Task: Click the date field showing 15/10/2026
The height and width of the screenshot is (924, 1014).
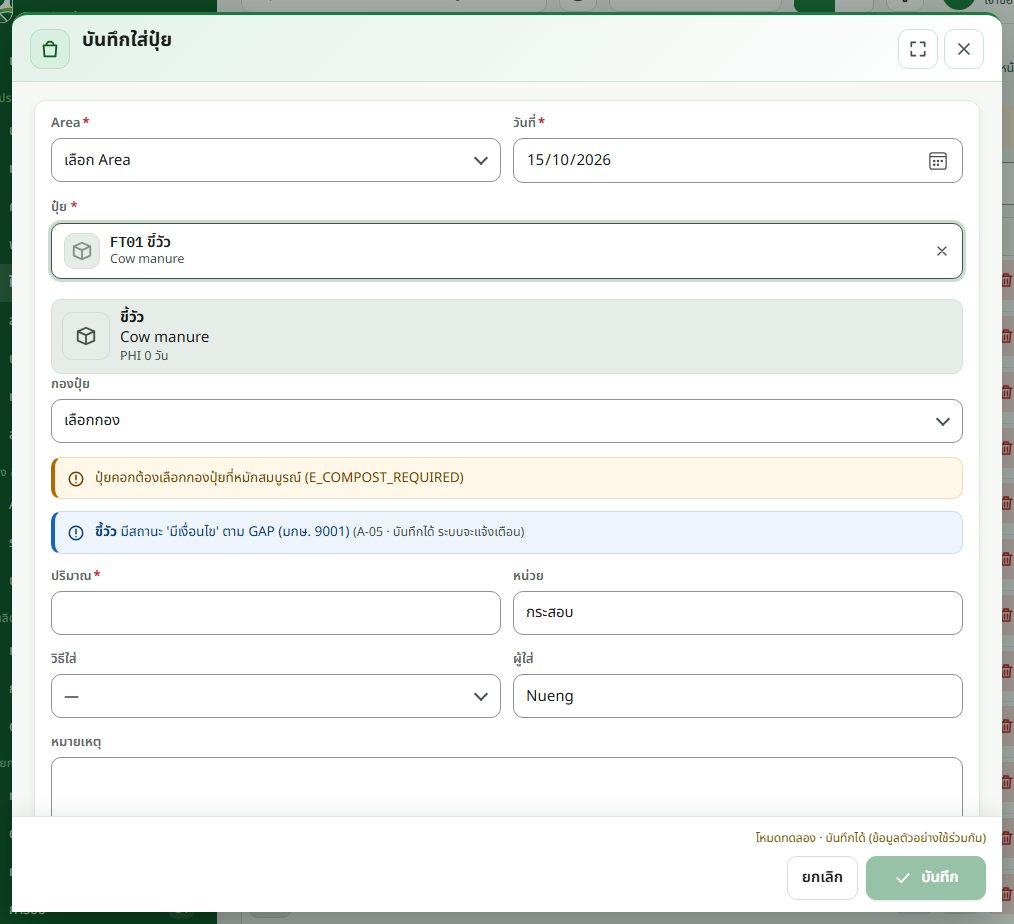Action: coord(737,160)
